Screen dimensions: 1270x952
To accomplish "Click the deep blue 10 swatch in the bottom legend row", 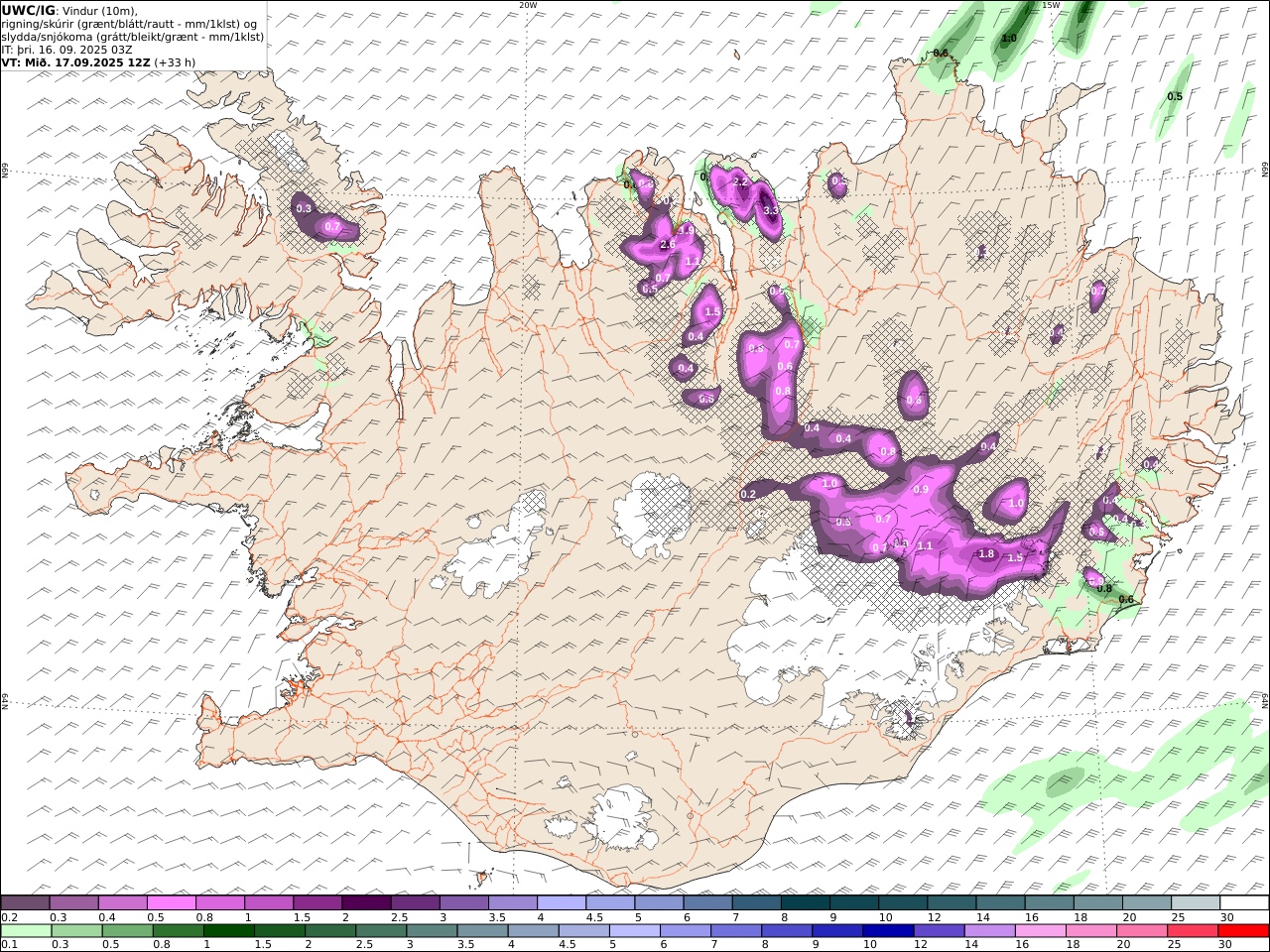I will click(x=888, y=931).
